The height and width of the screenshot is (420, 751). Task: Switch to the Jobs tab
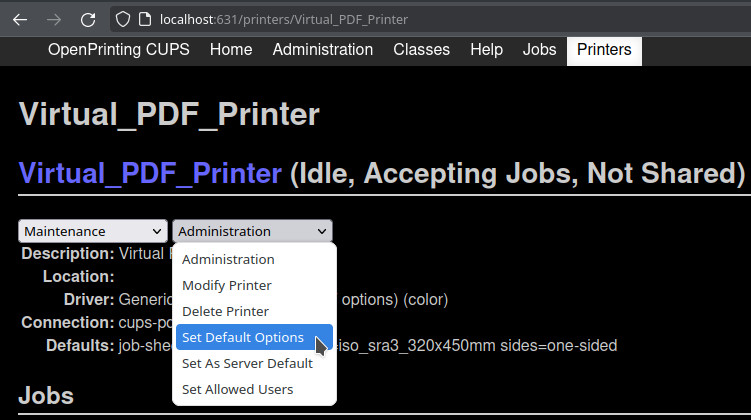coord(539,50)
